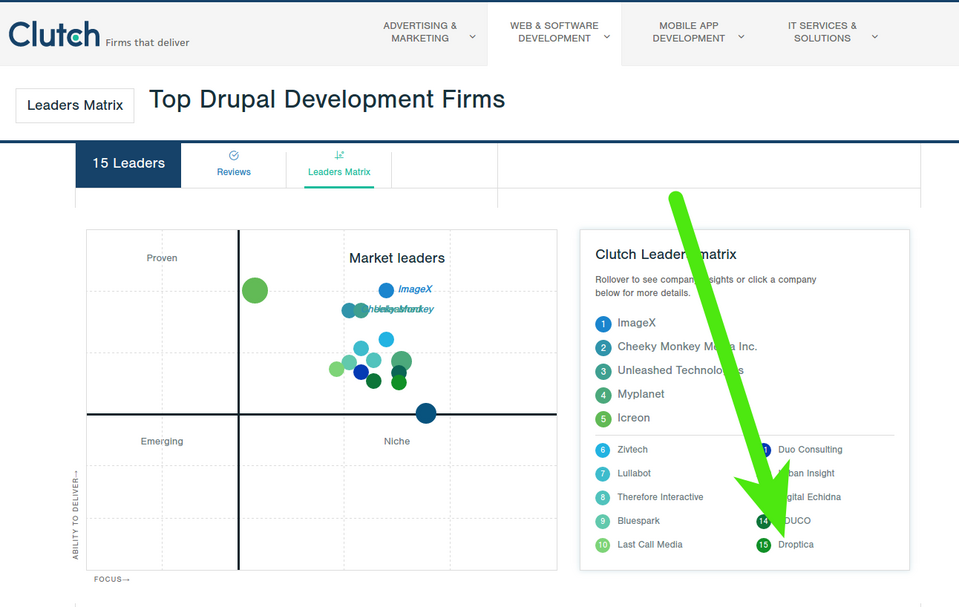
Task: Open the Lullabot company link
Action: click(x=634, y=474)
